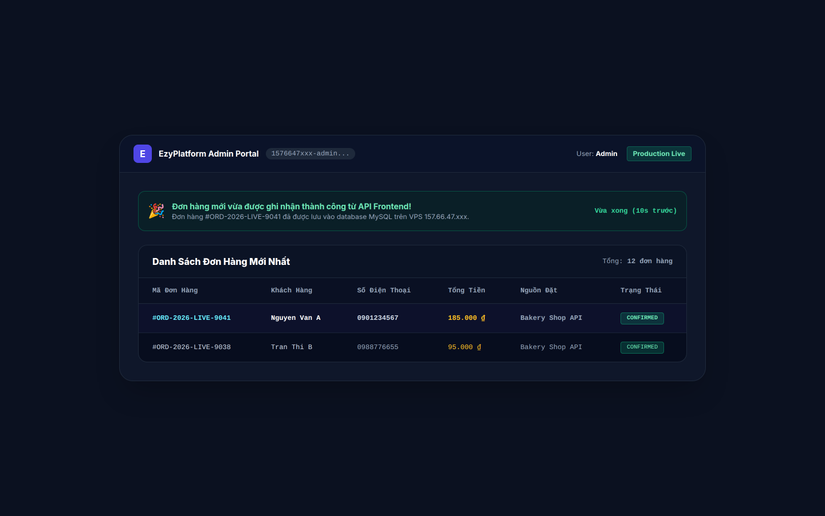Click the notification detail line mentioning MySQL
Image resolution: width=825 pixels, height=516 pixels.
(x=320, y=217)
